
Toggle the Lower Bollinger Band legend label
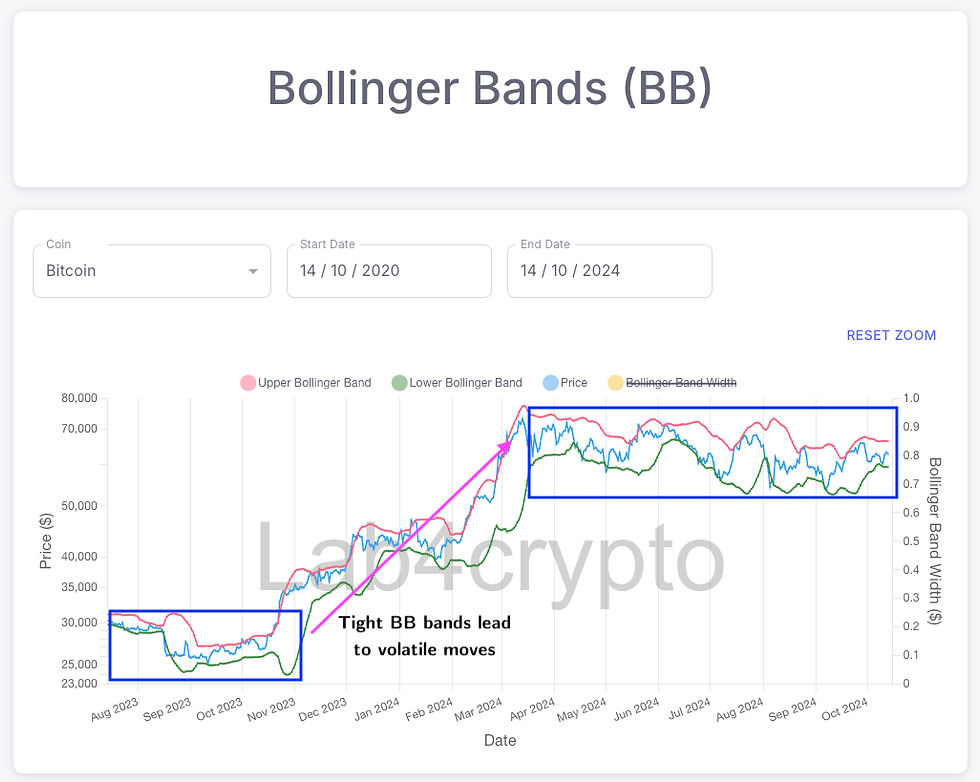click(465, 383)
